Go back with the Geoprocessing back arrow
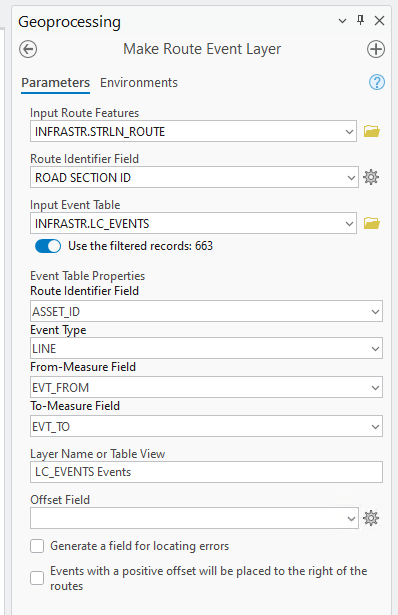 click(28, 49)
